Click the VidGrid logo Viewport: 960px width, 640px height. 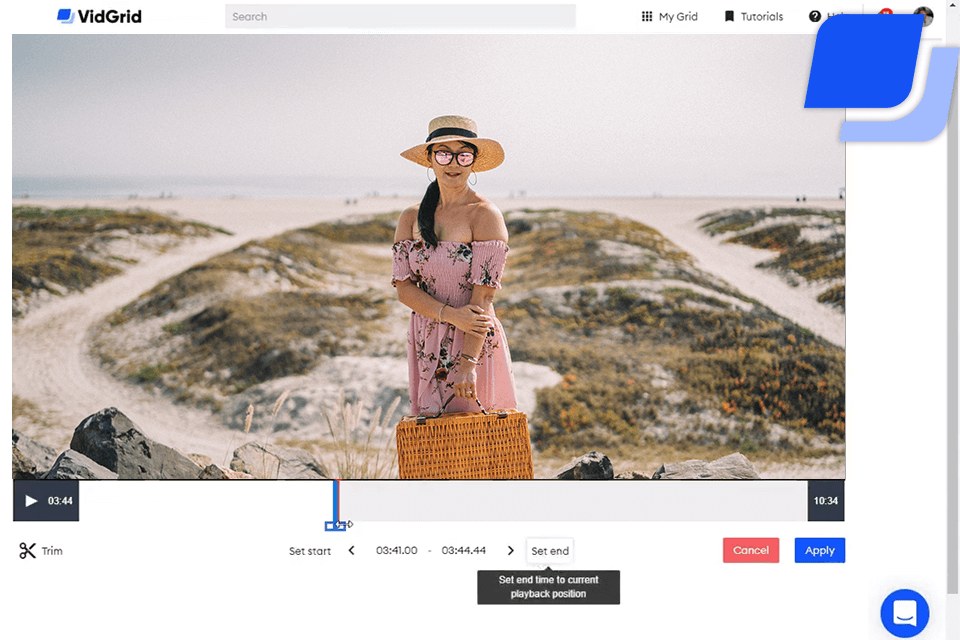99,17
